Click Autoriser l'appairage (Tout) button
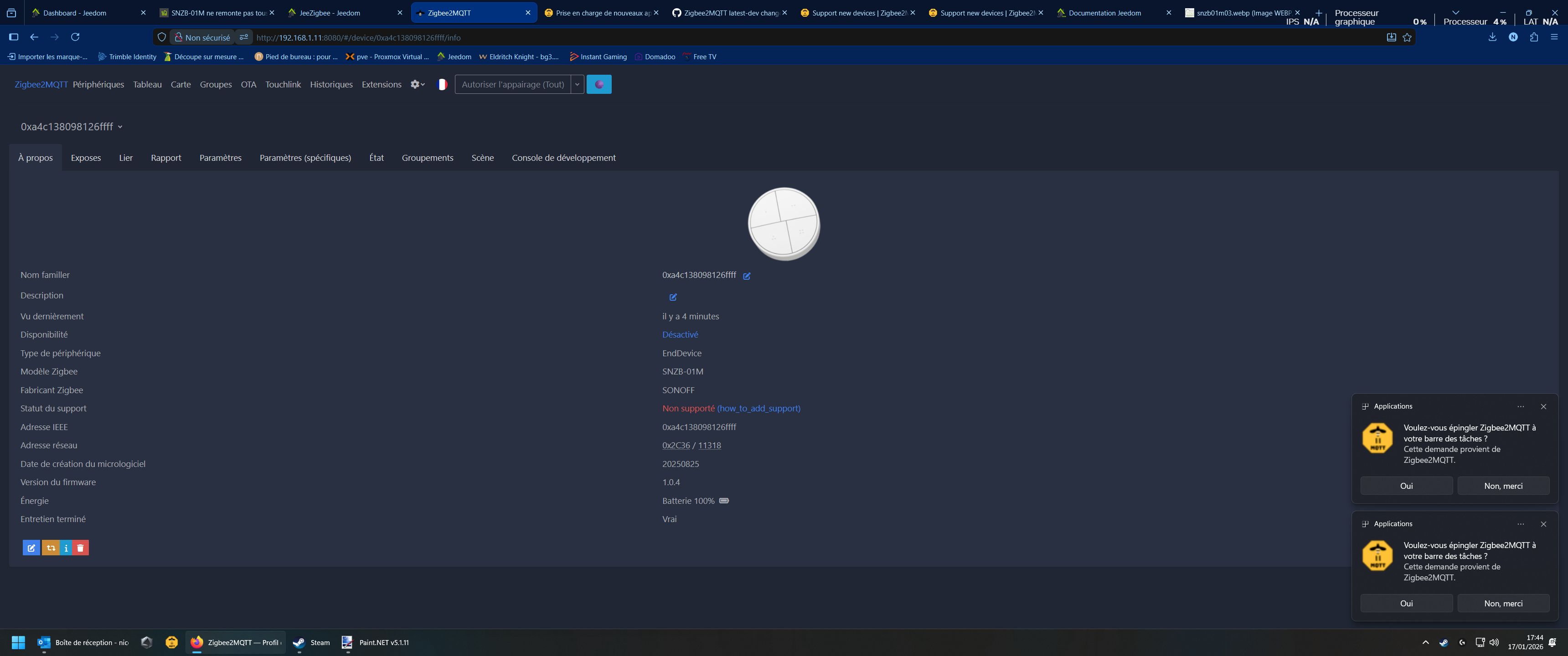The image size is (1568, 656). coord(512,85)
